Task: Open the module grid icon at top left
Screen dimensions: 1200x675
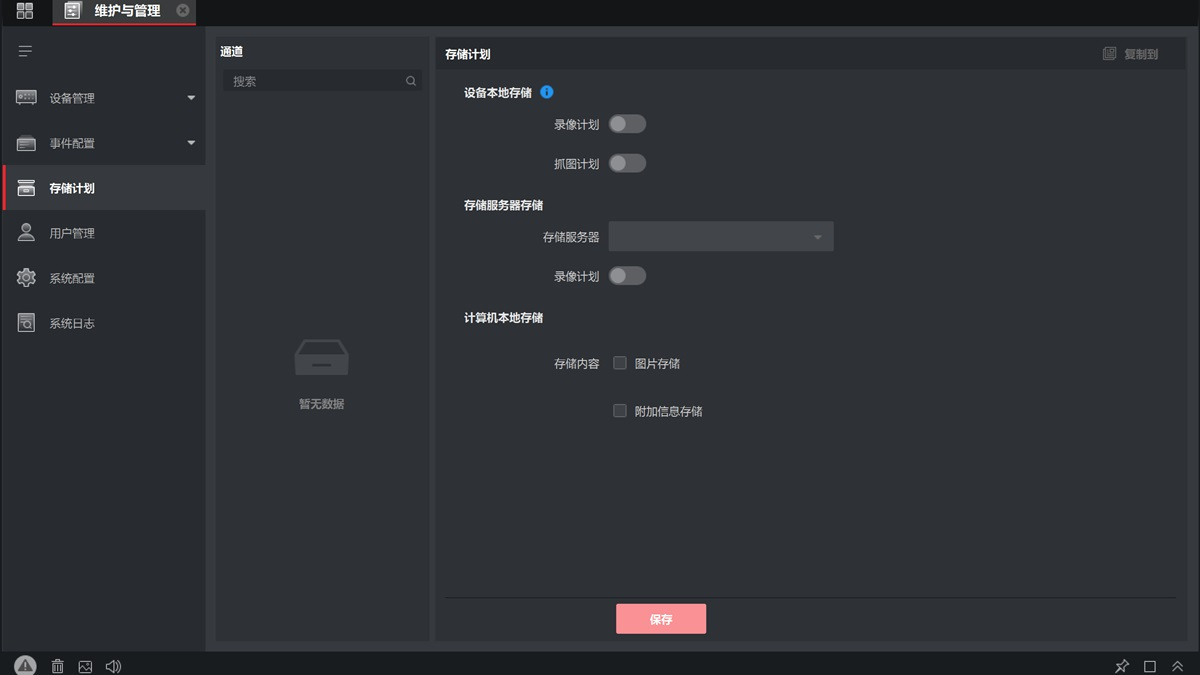Action: click(x=25, y=11)
